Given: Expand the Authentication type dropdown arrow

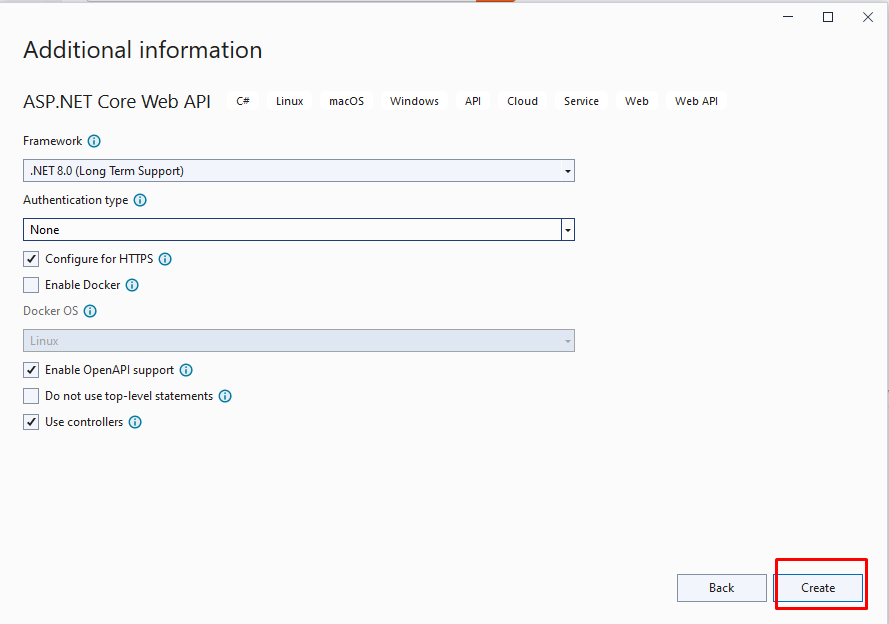Looking at the screenshot, I should point(568,230).
